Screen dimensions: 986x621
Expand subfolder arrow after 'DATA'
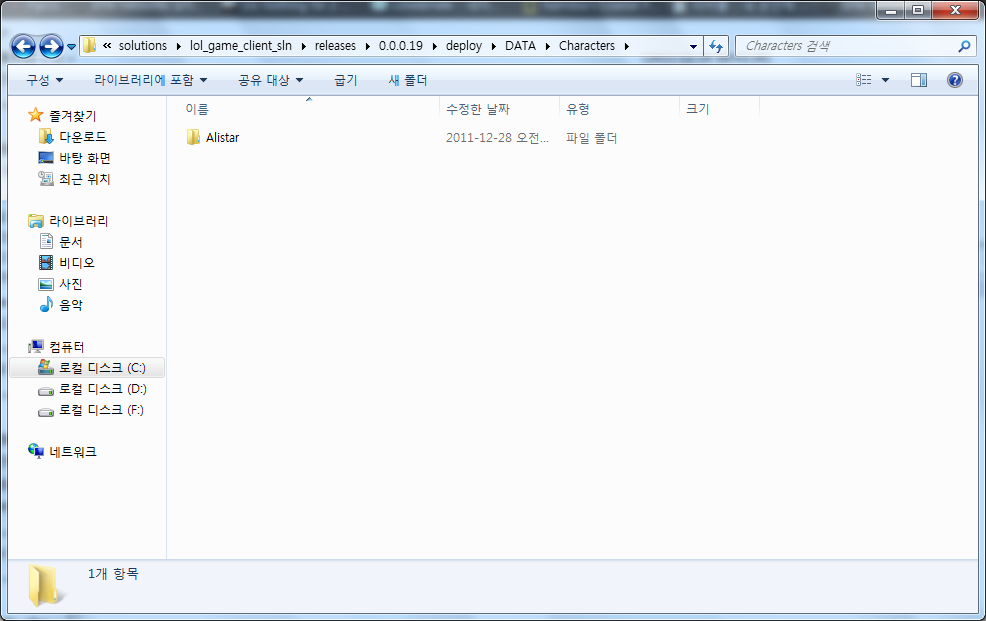point(548,46)
